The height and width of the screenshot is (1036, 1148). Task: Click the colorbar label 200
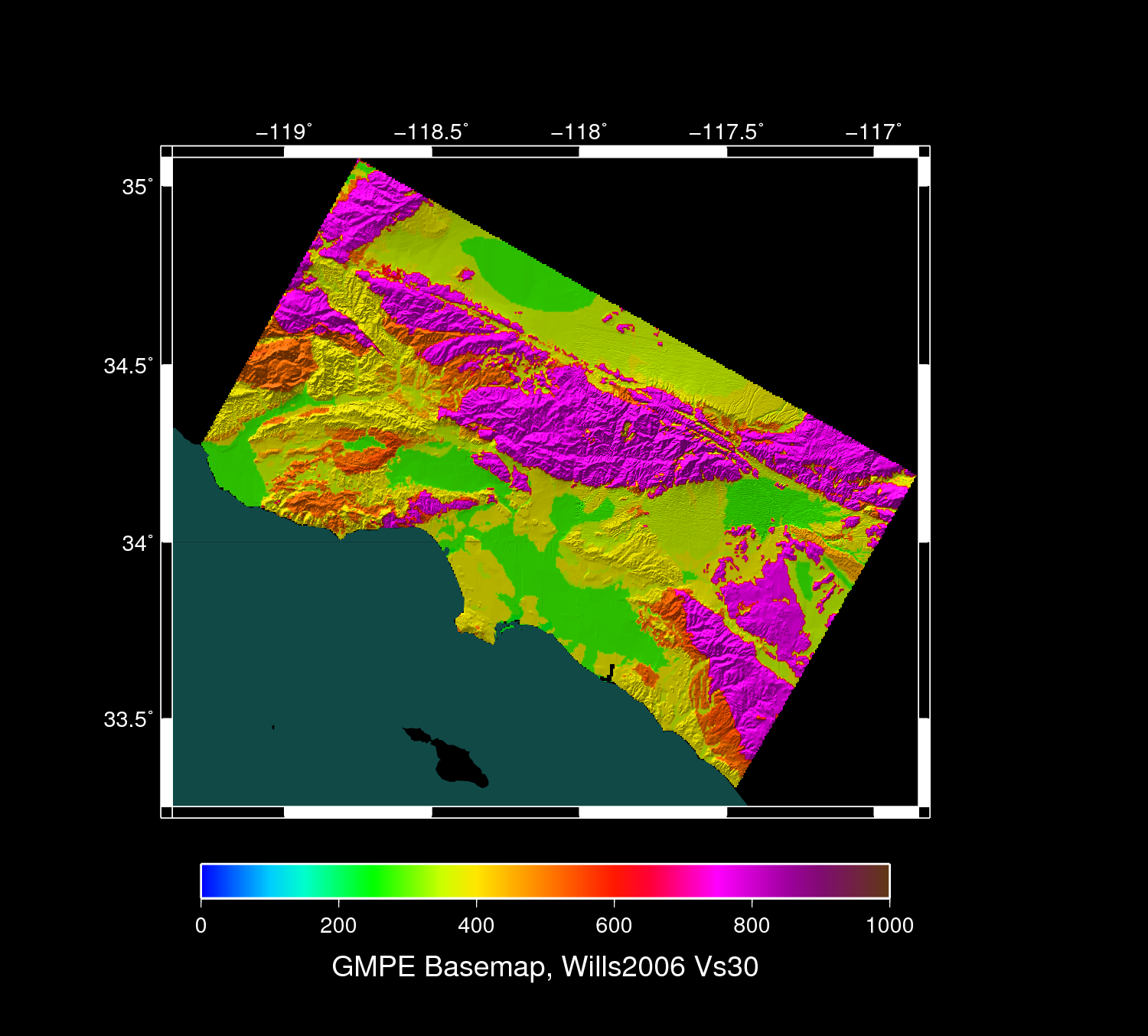[338, 926]
